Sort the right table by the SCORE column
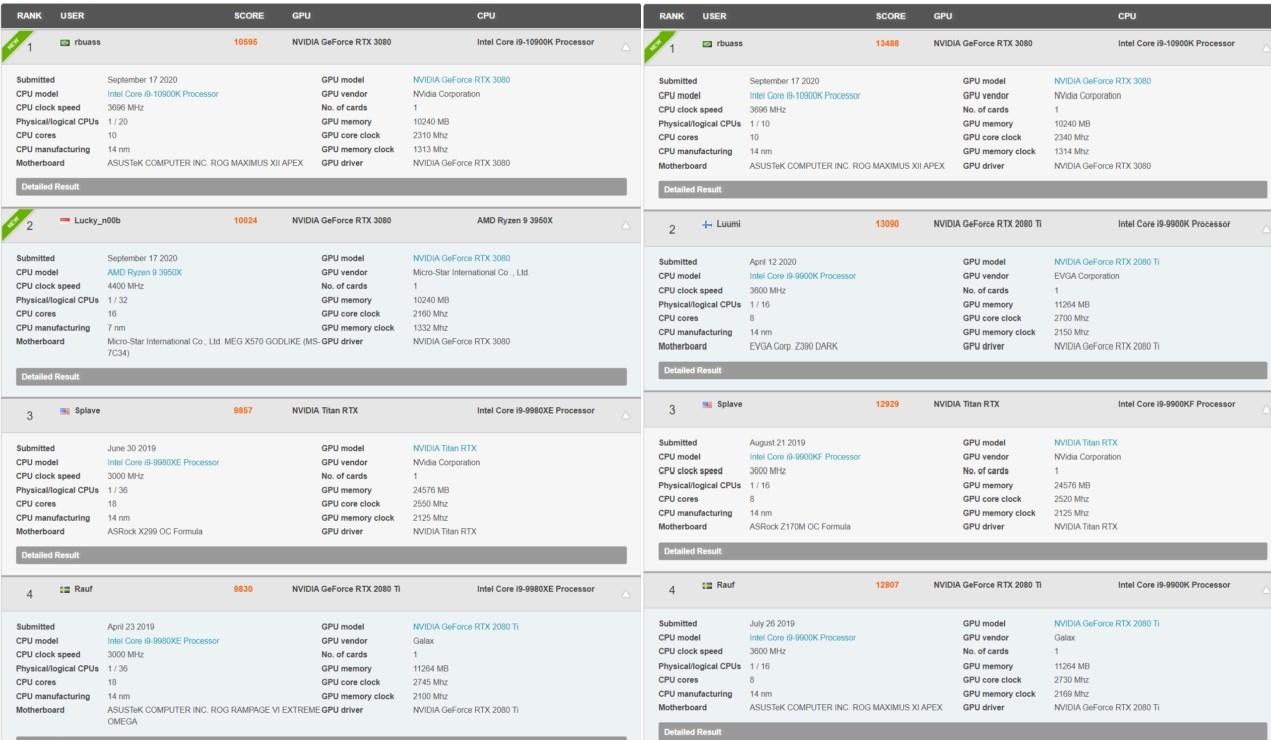The height and width of the screenshot is (740, 1271). pyautogui.click(x=890, y=16)
